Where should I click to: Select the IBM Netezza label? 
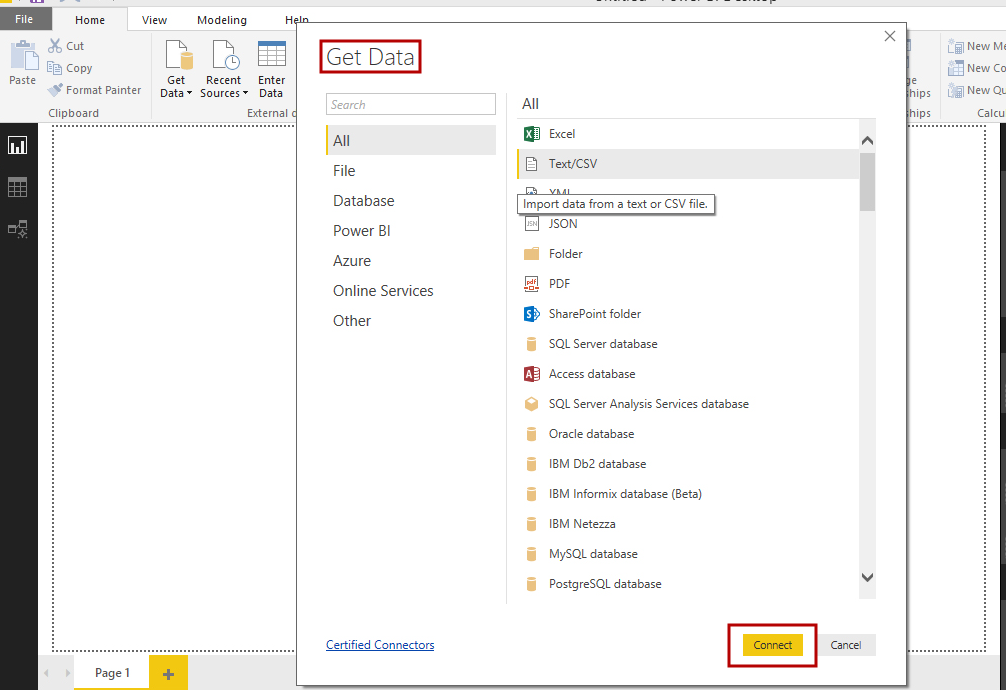(x=582, y=524)
